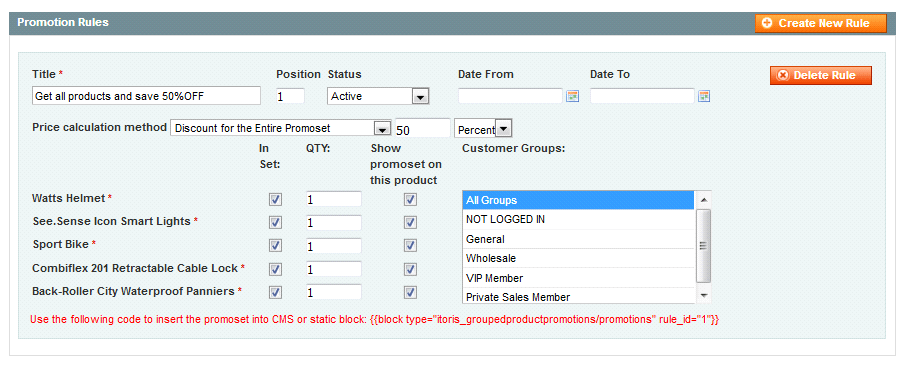This screenshot has width=909, height=365.
Task: Click the Promotion Rules section header
Action: pos(63,23)
